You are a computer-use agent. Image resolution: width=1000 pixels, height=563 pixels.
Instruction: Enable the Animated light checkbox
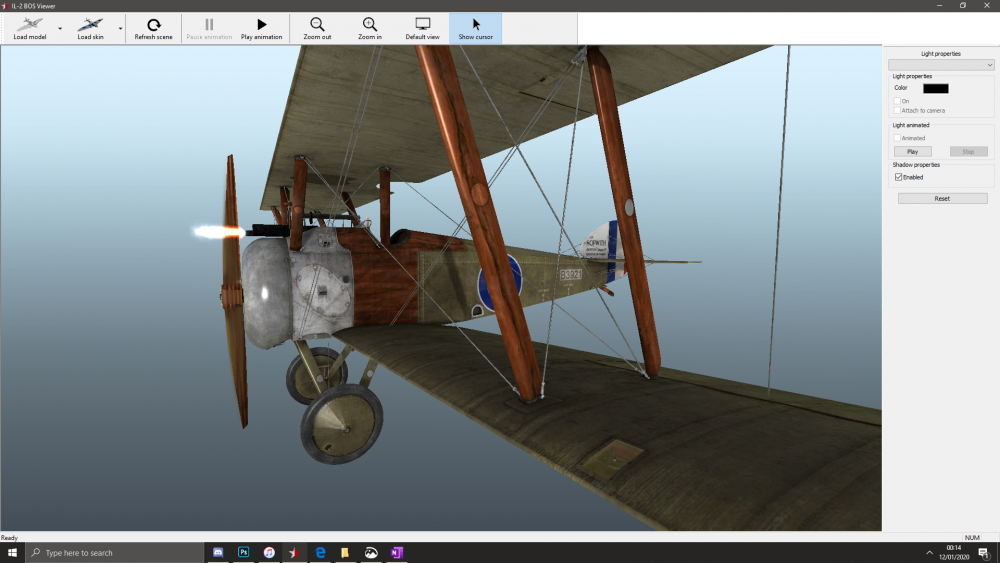898,138
